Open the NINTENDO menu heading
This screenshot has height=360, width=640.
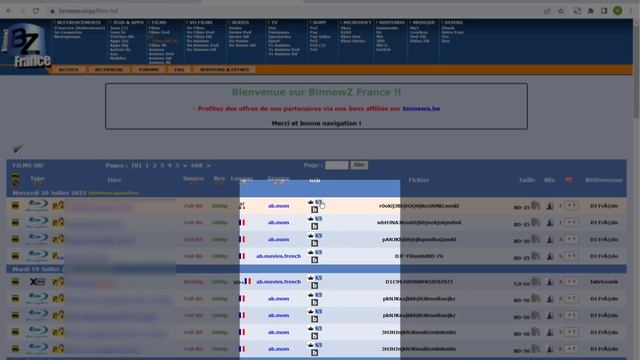pos(391,22)
